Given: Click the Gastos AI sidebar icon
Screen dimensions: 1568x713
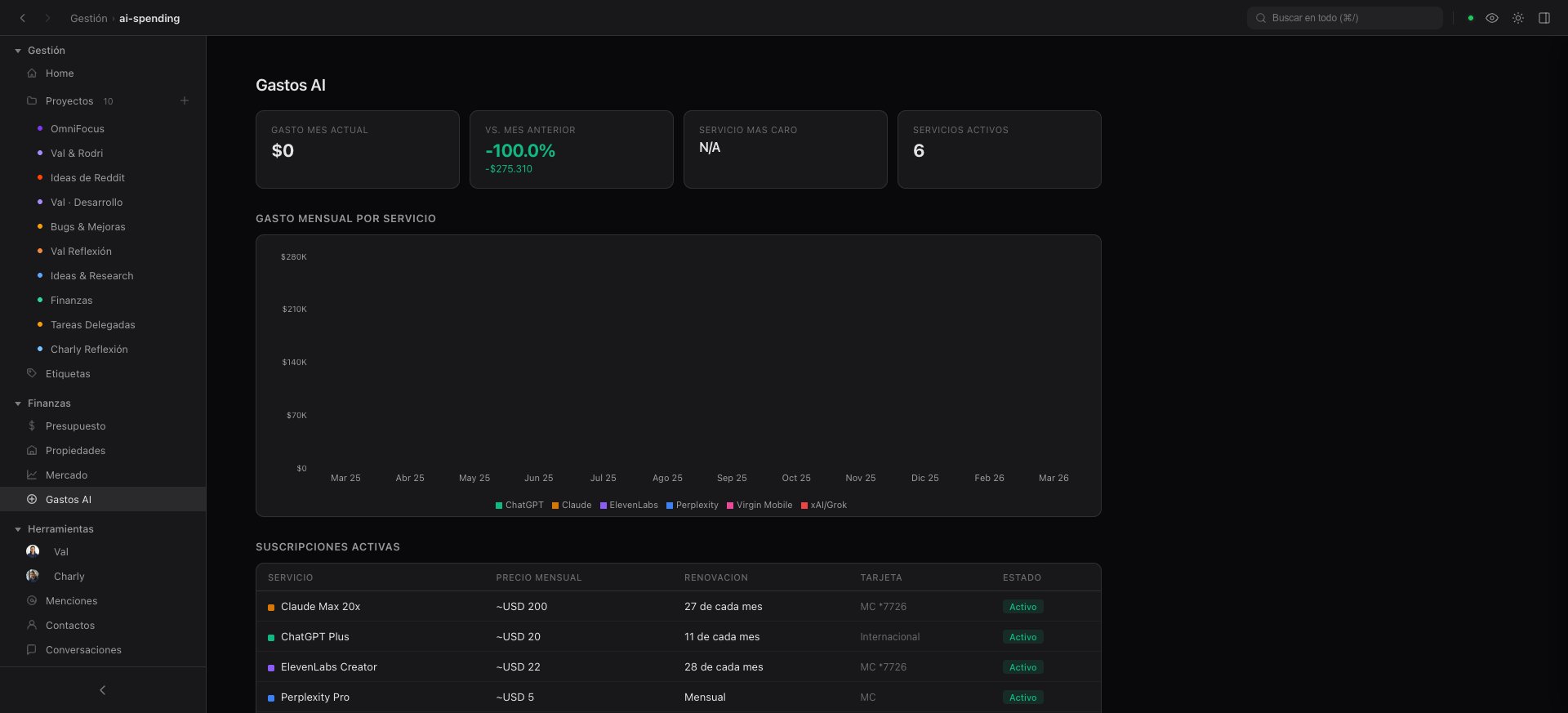Looking at the screenshot, I should [x=32, y=499].
